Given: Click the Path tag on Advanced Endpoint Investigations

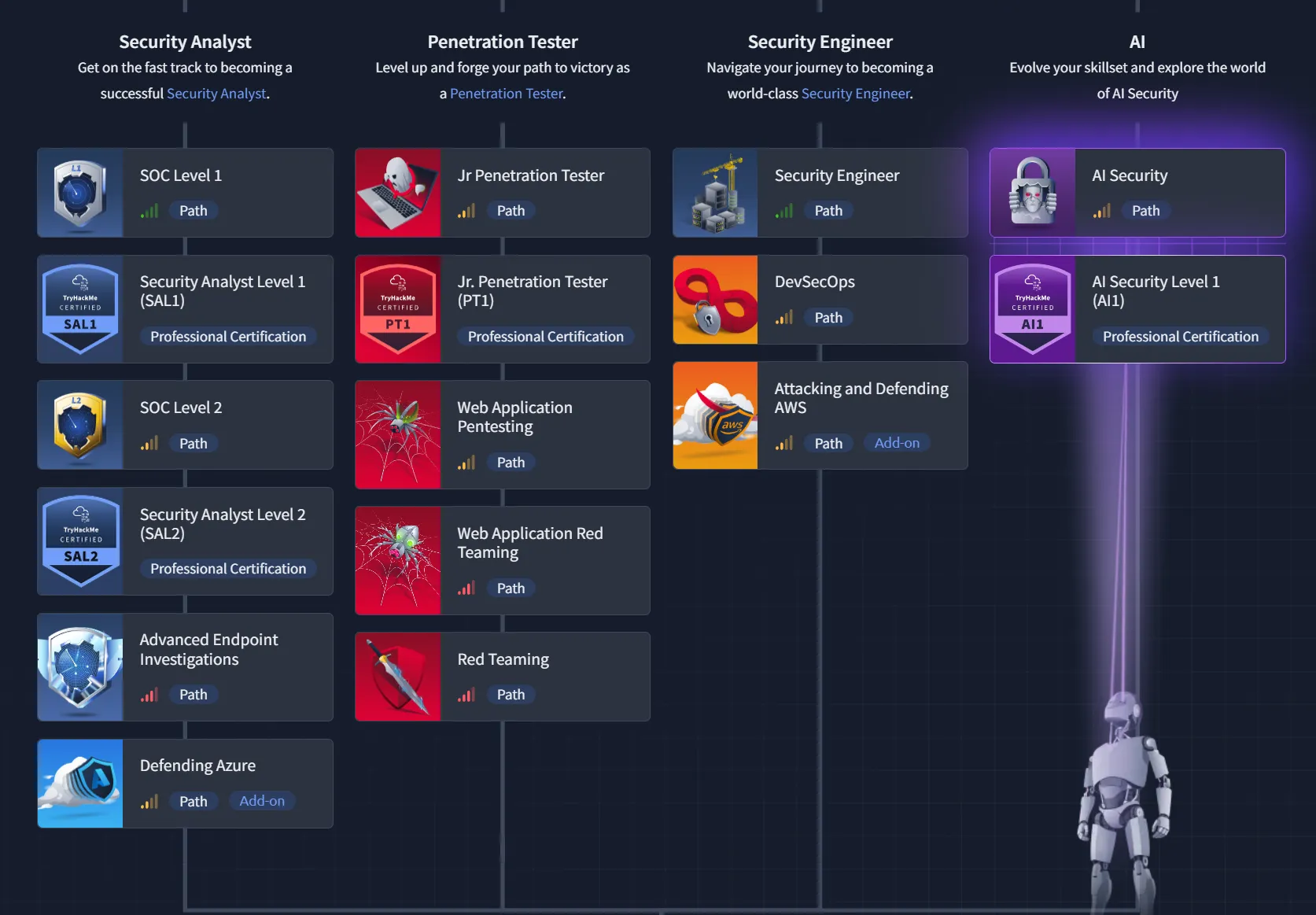Looking at the screenshot, I should click(x=194, y=695).
